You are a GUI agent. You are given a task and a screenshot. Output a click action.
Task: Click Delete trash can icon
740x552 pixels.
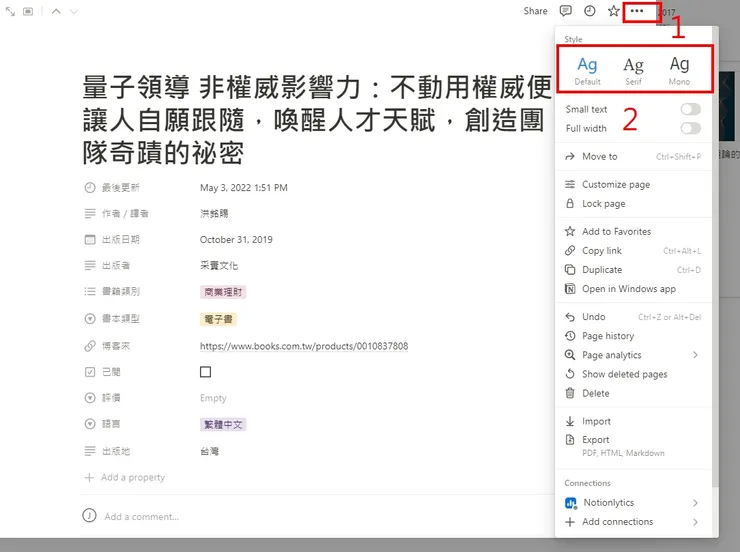point(570,393)
